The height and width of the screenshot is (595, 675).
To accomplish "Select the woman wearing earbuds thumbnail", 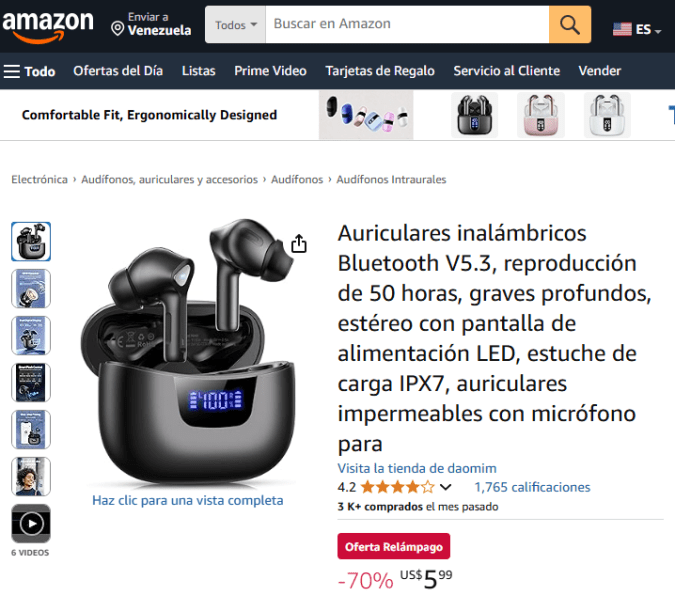I will pyautogui.click(x=31, y=477).
